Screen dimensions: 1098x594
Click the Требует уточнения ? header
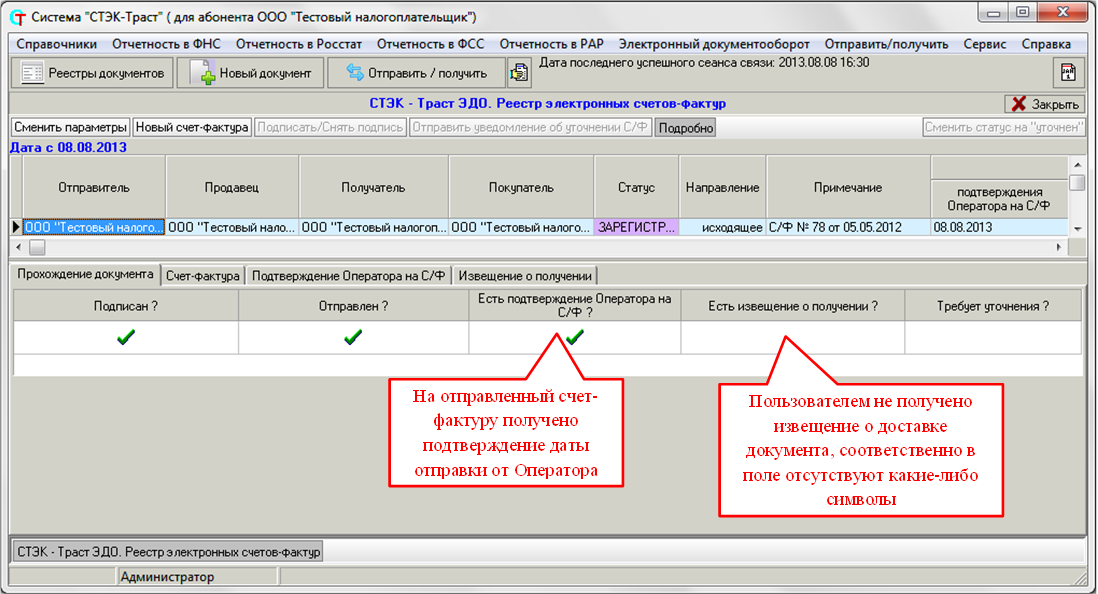coord(993,306)
